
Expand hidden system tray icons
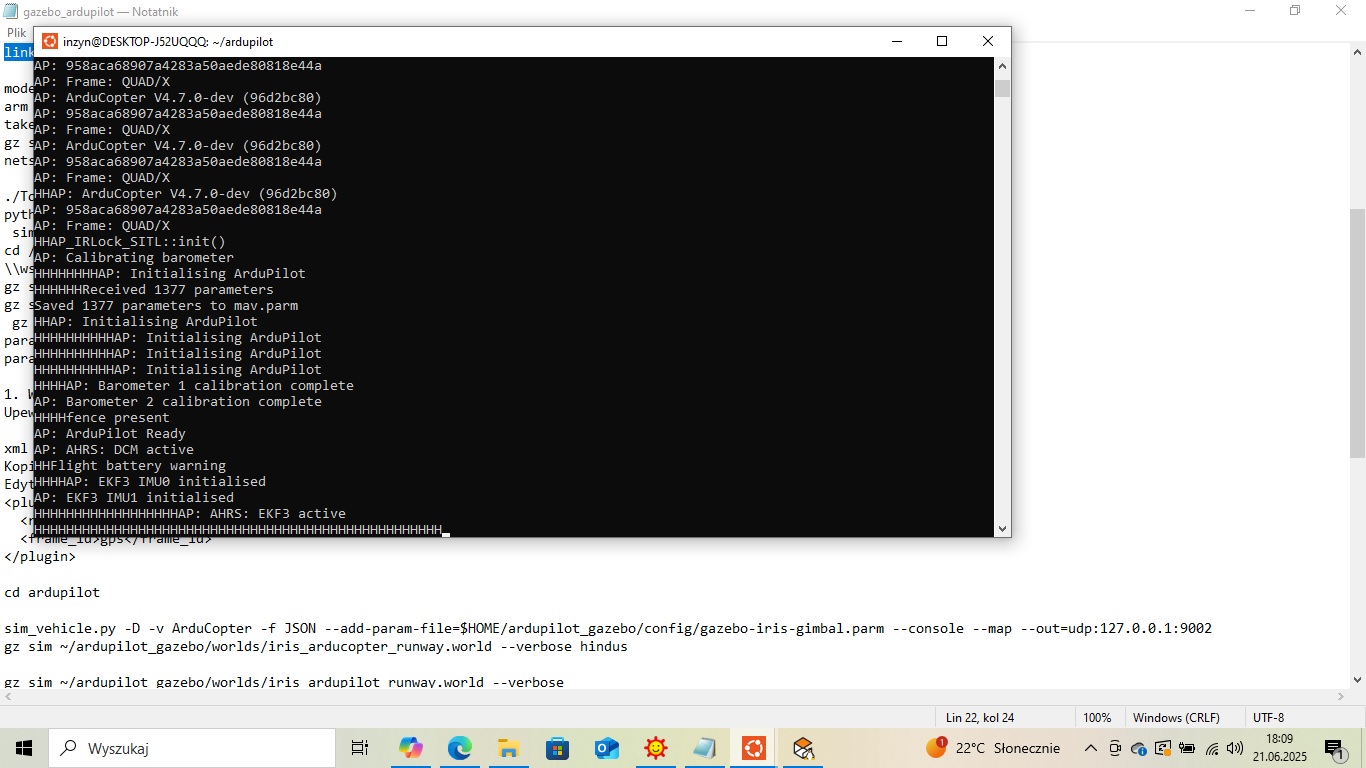click(x=1092, y=748)
